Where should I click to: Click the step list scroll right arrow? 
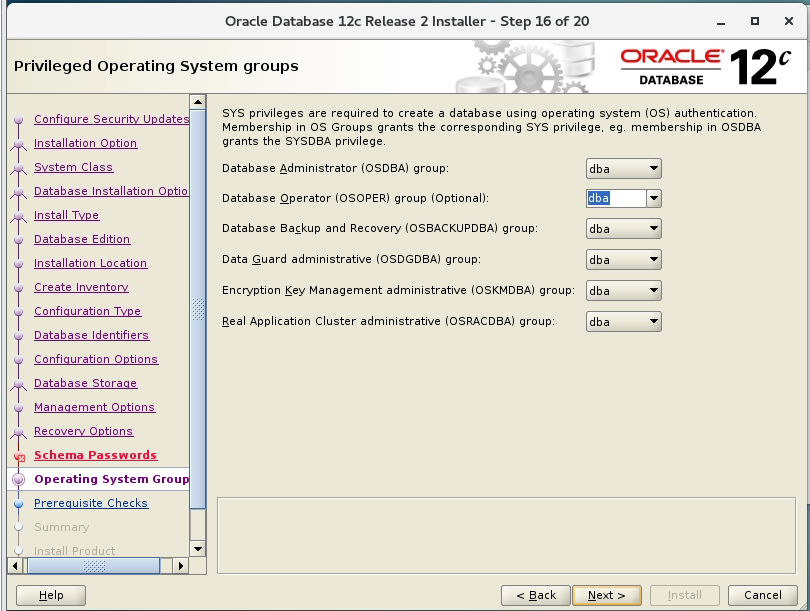pos(180,566)
